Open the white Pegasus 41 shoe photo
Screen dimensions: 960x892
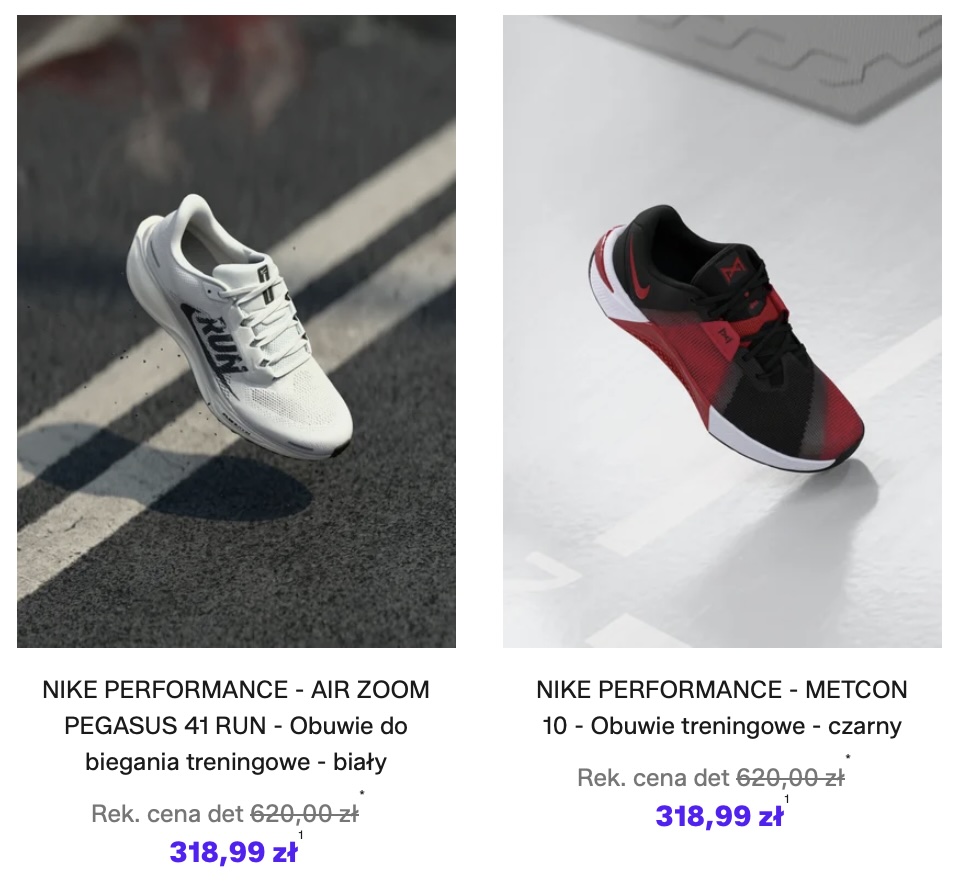[x=236, y=331]
